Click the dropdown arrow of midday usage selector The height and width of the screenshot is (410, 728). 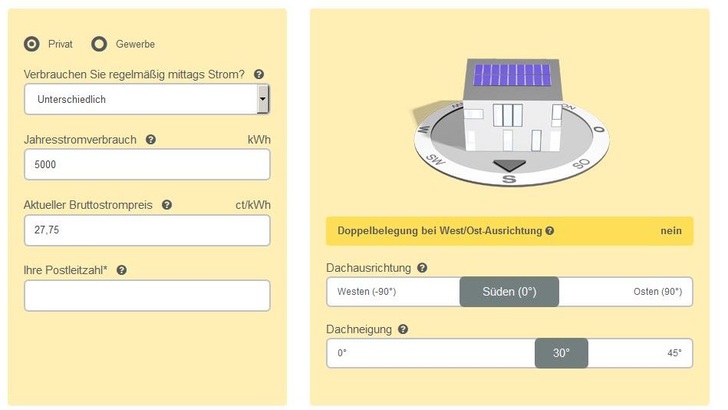coord(263,100)
